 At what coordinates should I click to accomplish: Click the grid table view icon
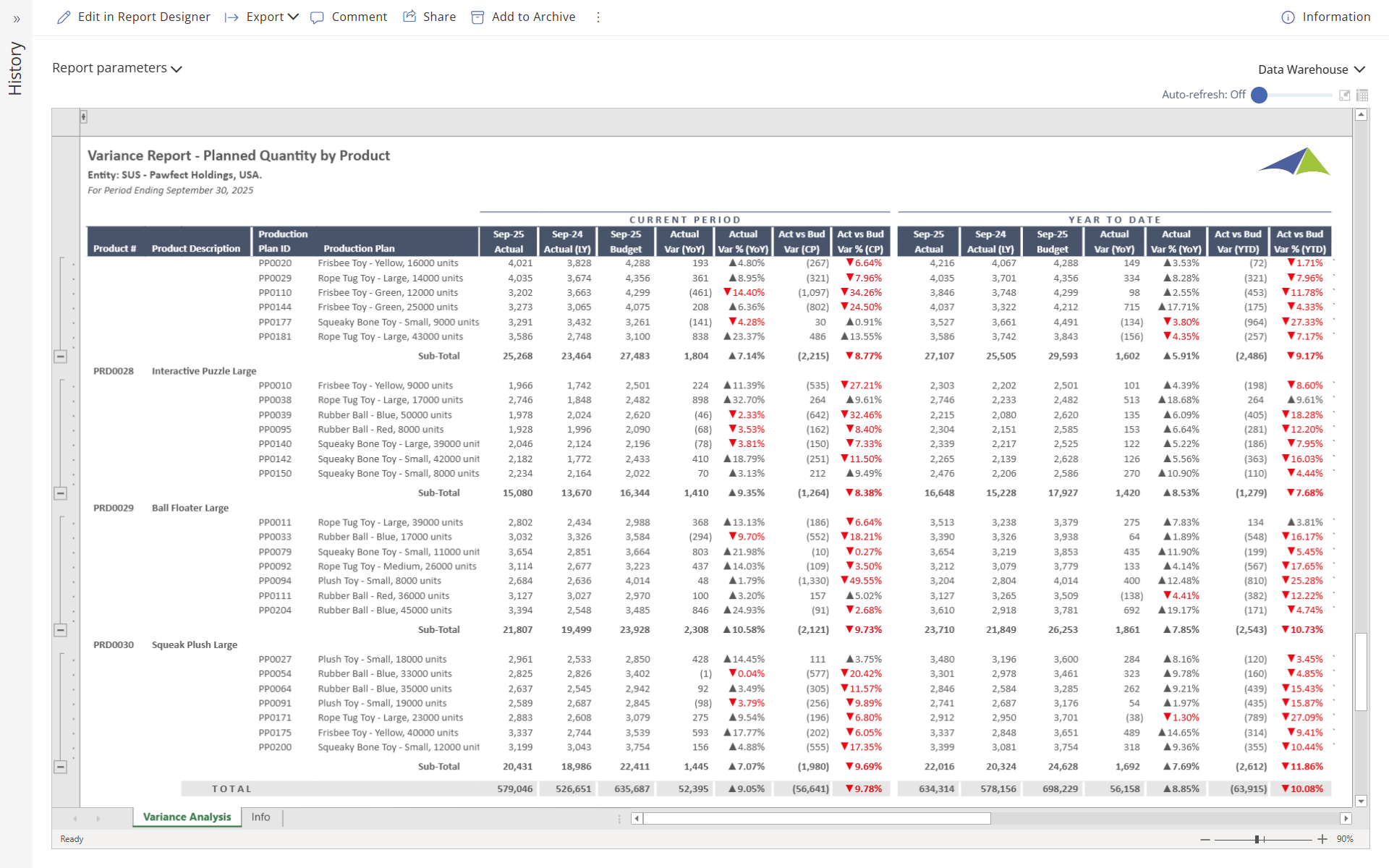(x=1362, y=95)
